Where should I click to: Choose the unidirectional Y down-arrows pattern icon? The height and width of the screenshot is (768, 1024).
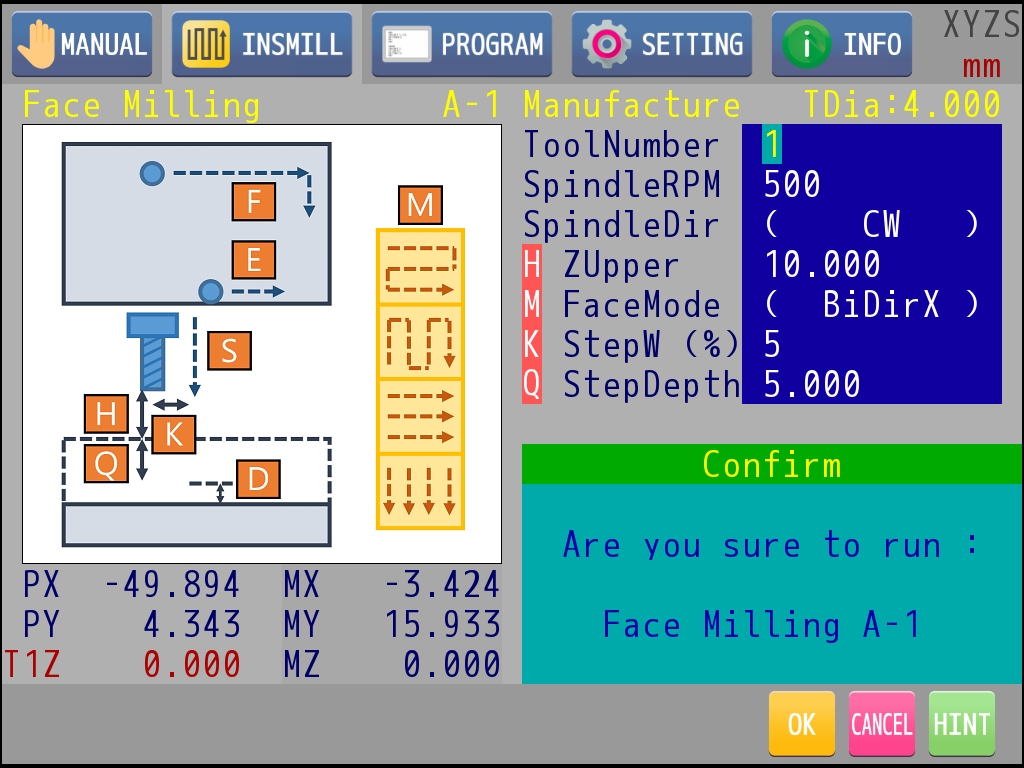point(420,491)
